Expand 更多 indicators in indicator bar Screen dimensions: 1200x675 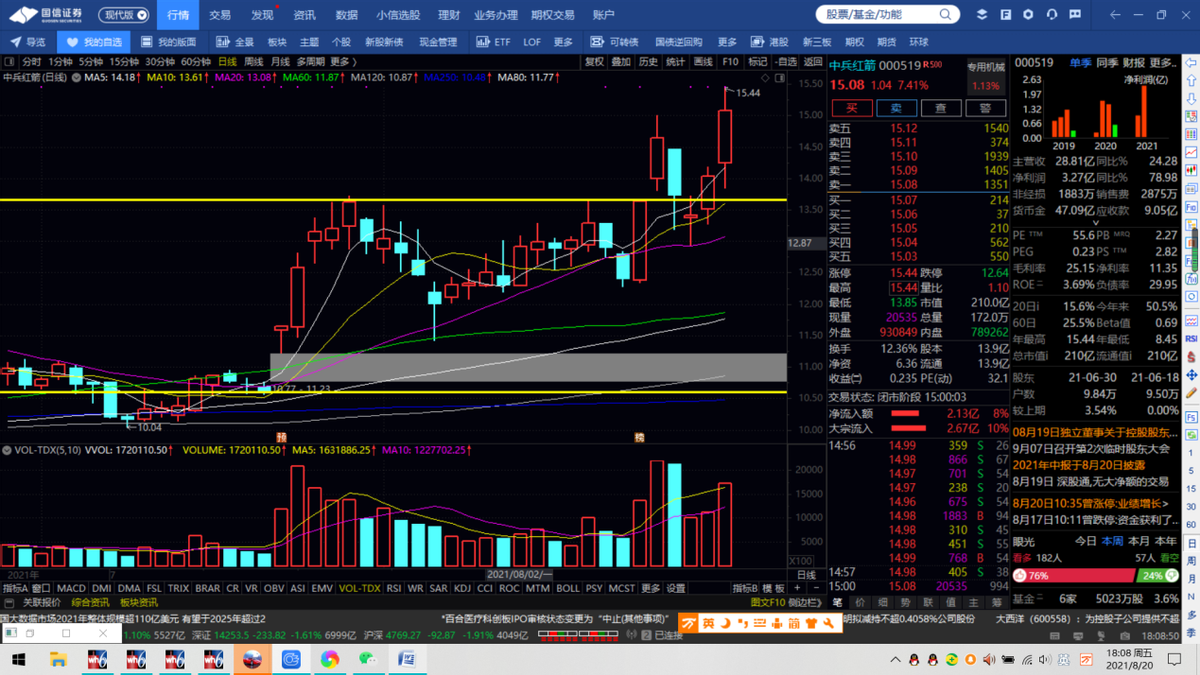pos(653,589)
